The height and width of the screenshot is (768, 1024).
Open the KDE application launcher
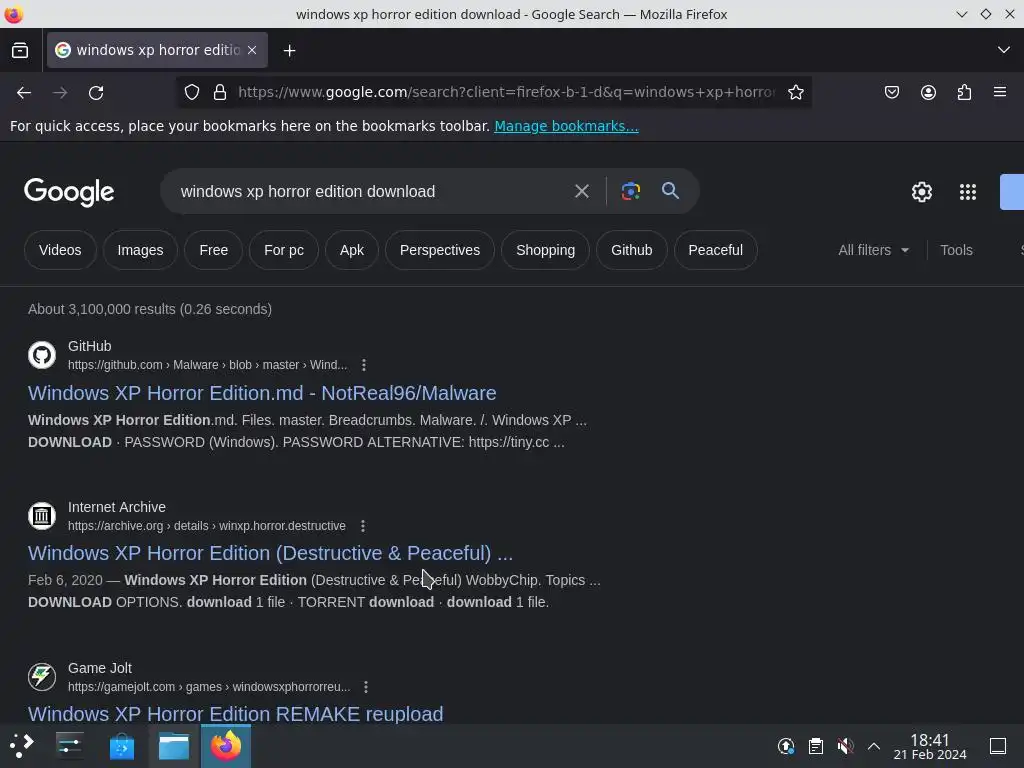pyautogui.click(x=22, y=746)
